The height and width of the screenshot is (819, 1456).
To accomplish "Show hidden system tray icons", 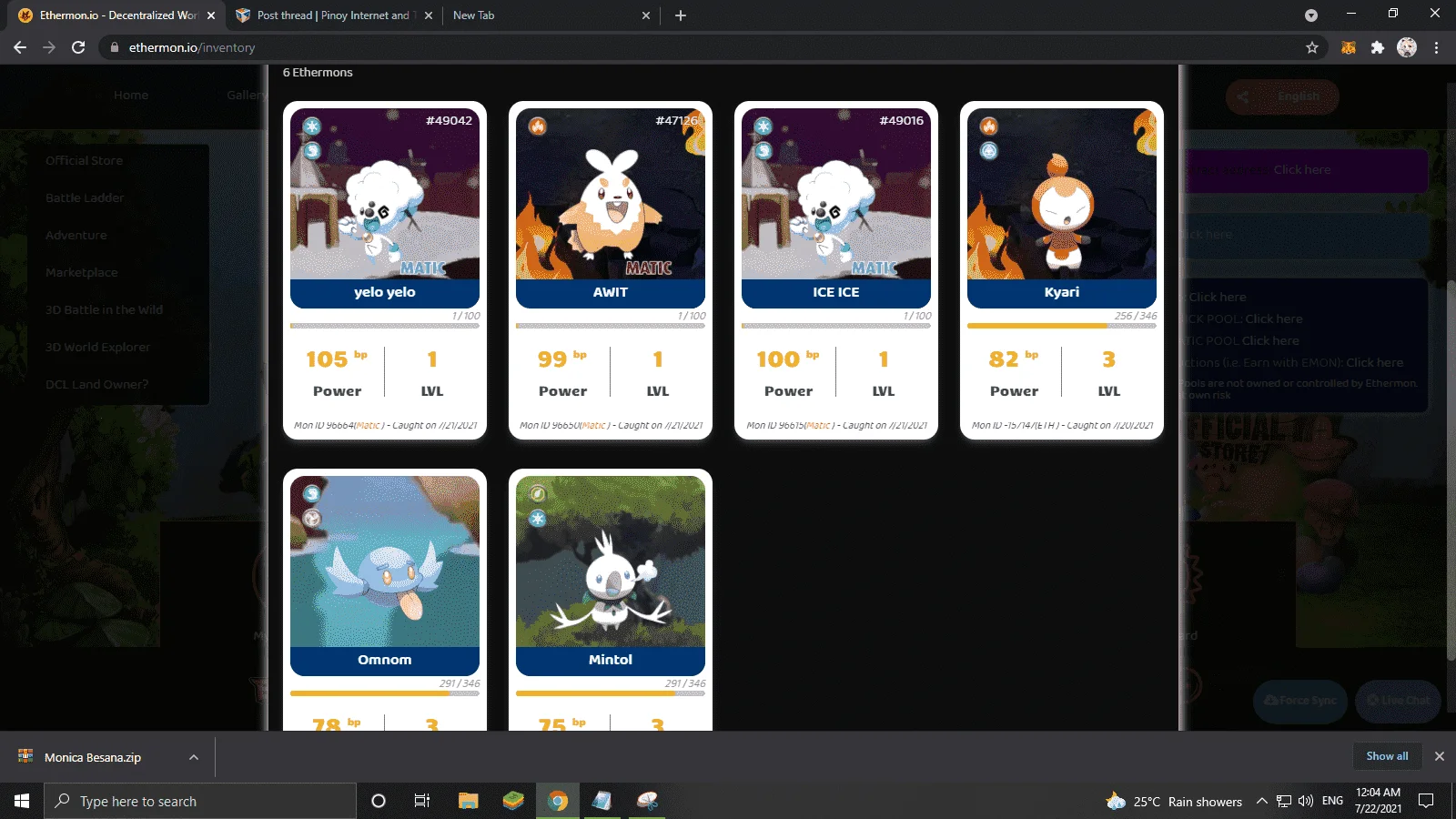I will [1262, 801].
